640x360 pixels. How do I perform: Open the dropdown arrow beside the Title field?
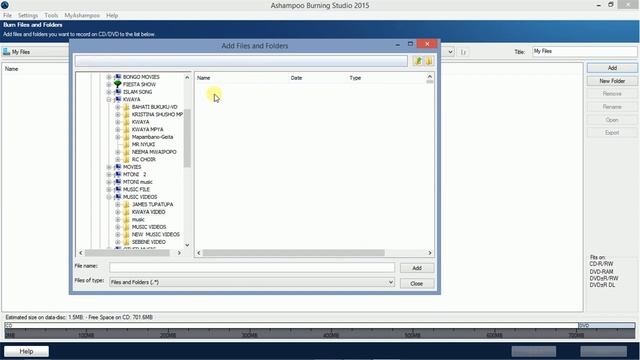point(450,52)
